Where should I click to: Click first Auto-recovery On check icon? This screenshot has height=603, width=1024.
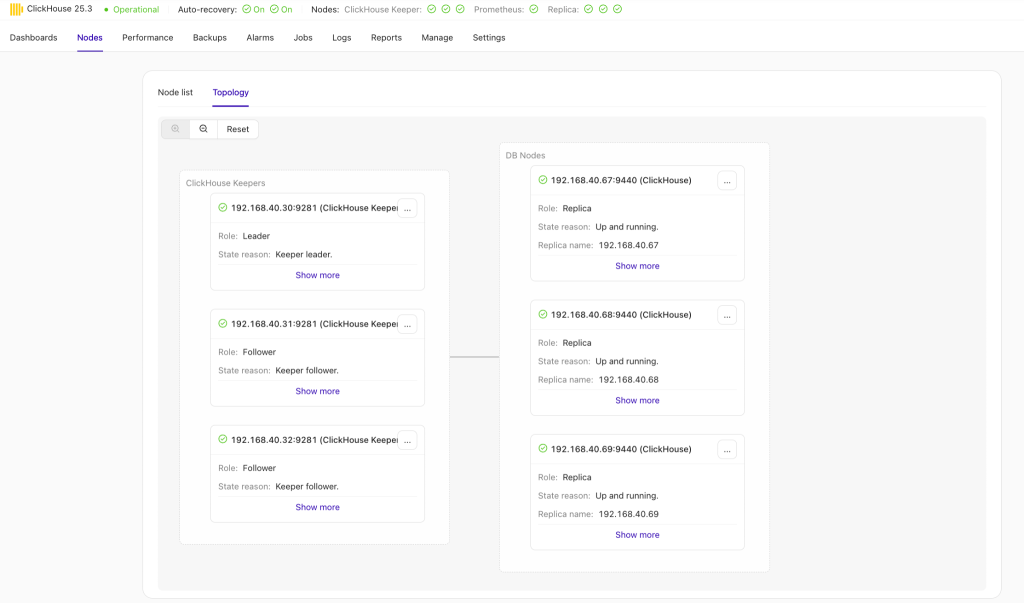[246, 9]
